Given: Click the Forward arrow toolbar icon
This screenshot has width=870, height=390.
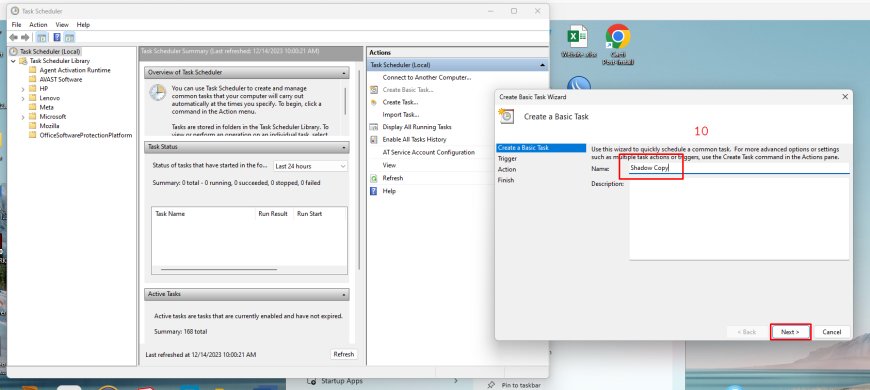Looking at the screenshot, I should pos(24,38).
